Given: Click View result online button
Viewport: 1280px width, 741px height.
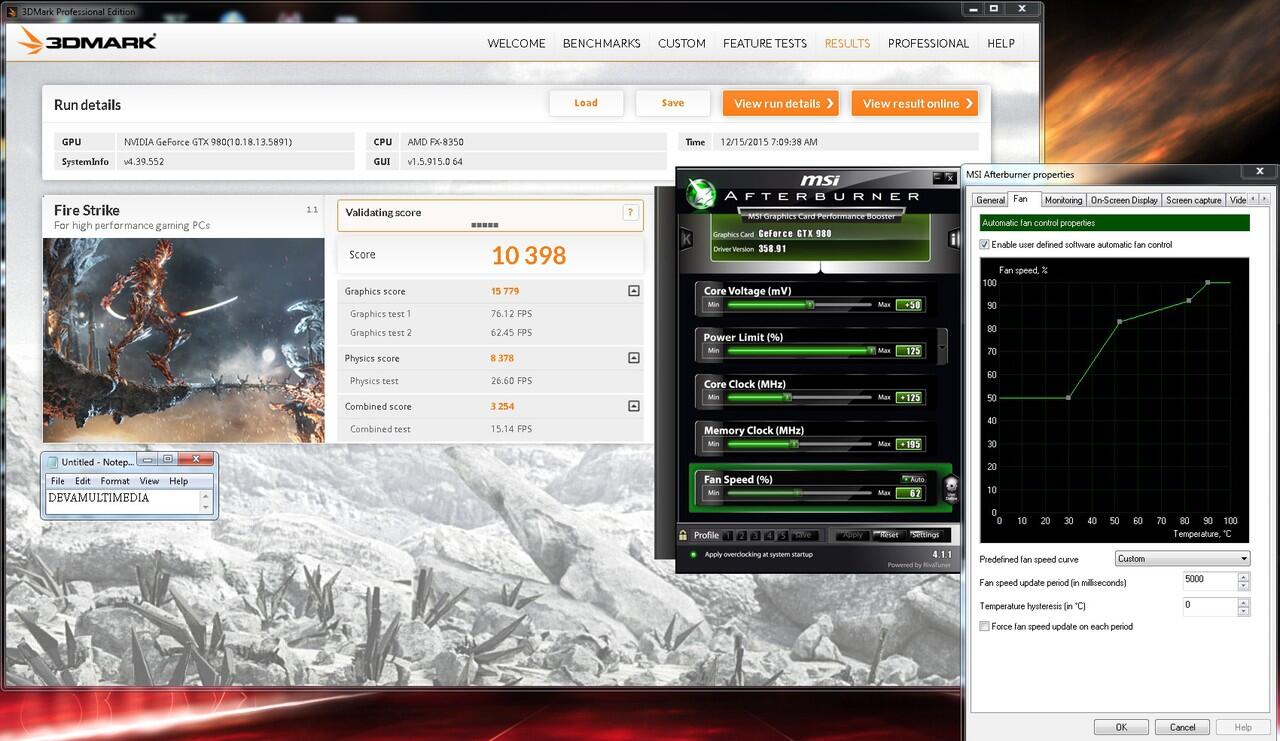Looking at the screenshot, I should point(914,103).
